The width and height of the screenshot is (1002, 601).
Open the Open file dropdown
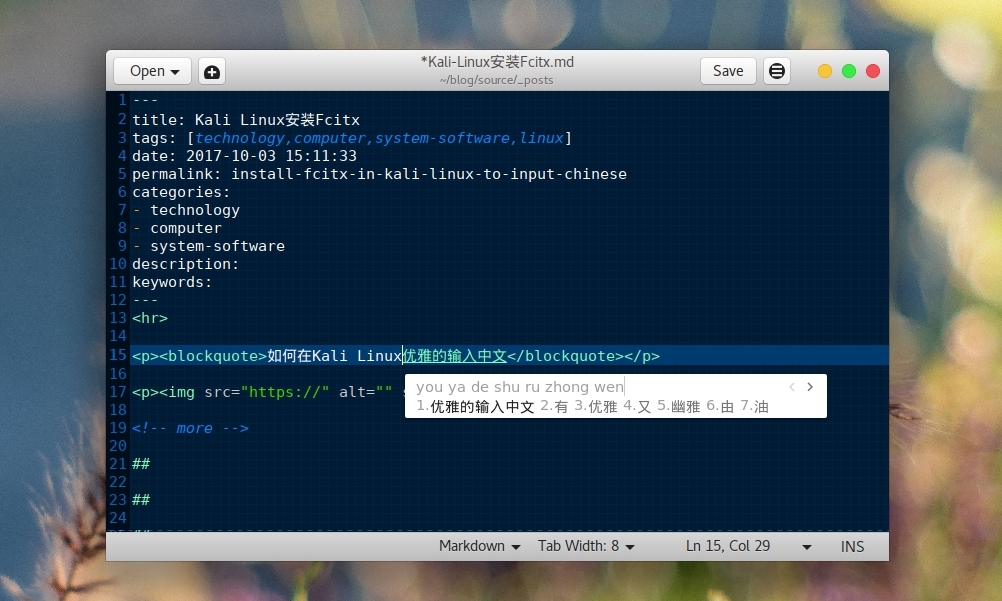152,71
